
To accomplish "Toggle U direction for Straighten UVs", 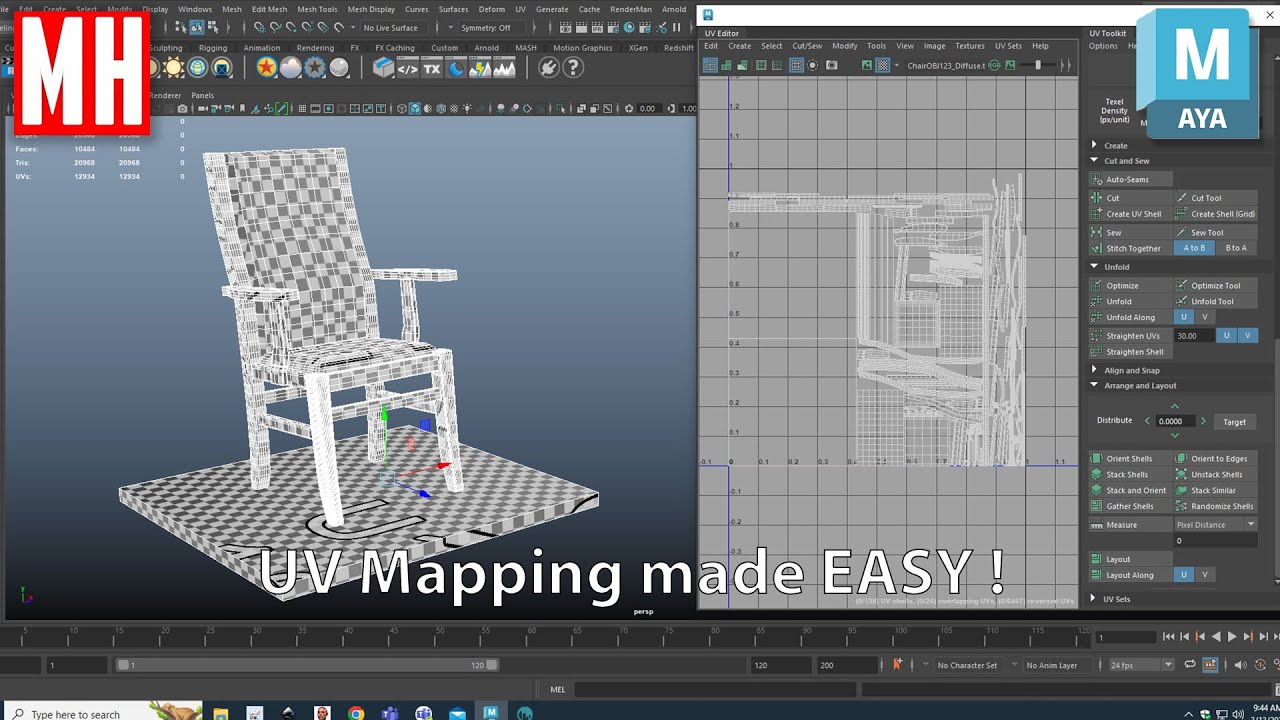I will point(1226,336).
